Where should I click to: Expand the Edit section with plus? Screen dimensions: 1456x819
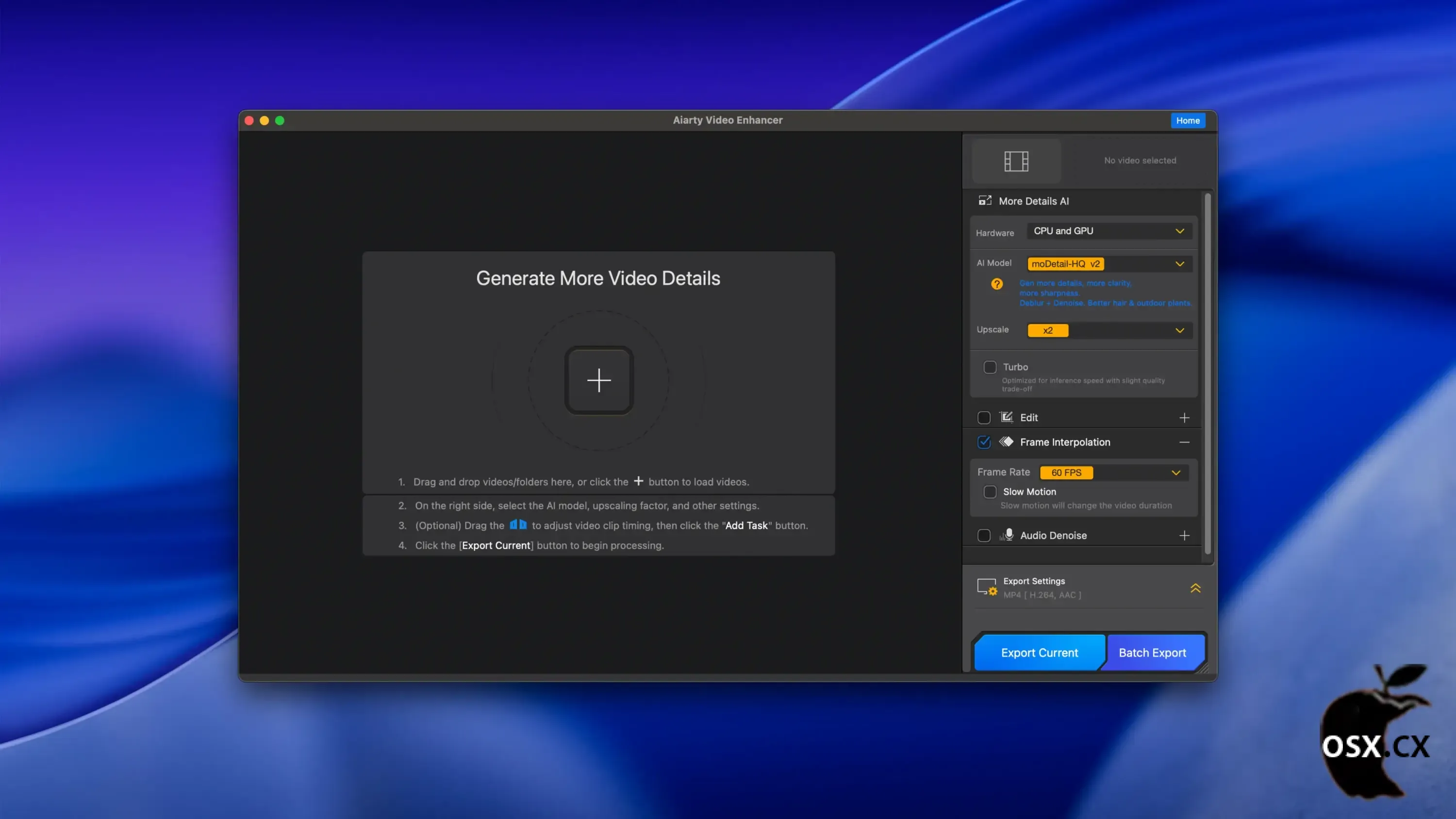(1184, 418)
